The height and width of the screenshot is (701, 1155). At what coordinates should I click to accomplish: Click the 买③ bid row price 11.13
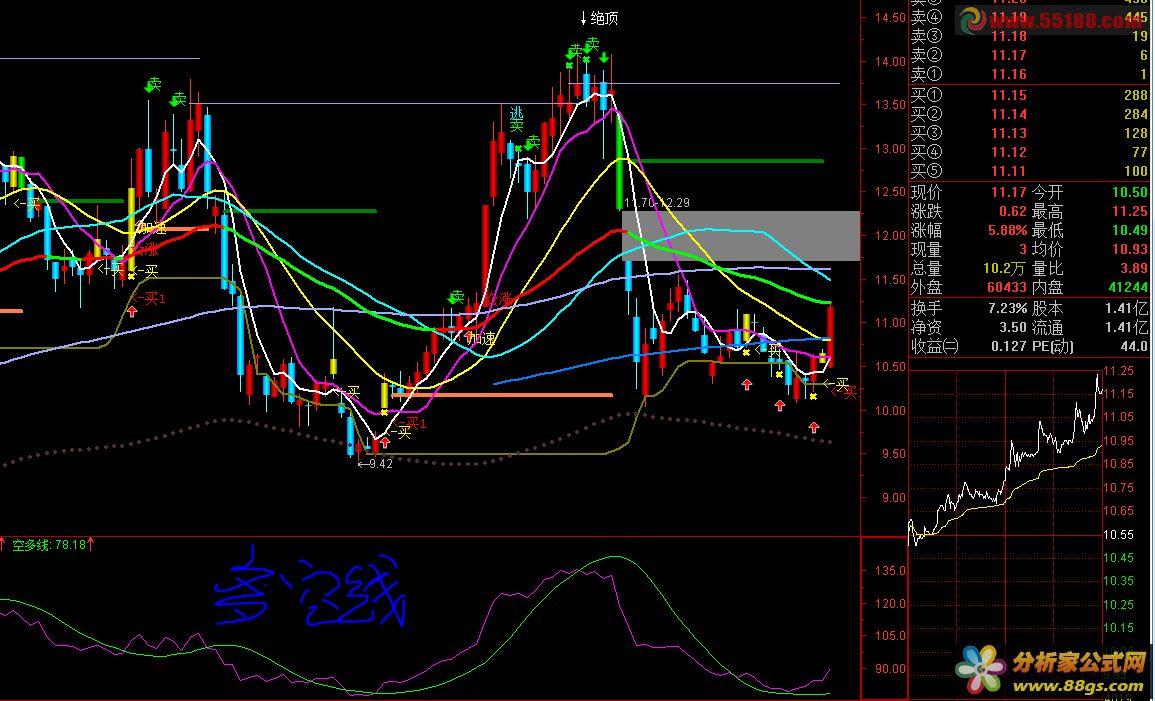1009,133
